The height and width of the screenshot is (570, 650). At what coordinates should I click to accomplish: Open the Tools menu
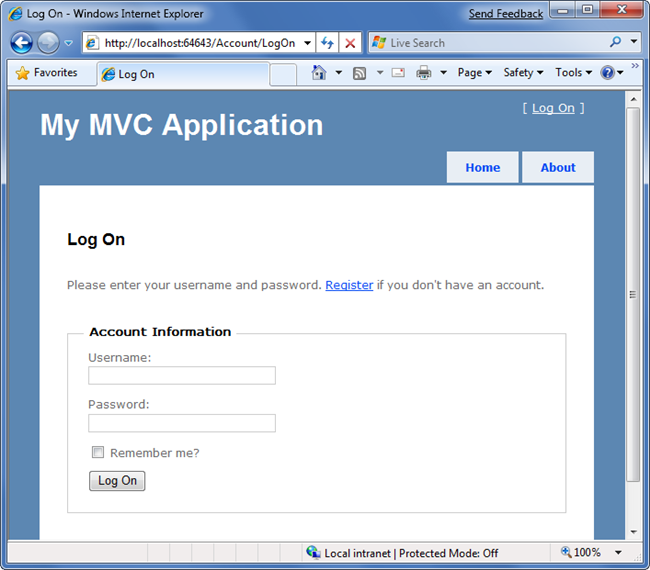pyautogui.click(x=574, y=73)
